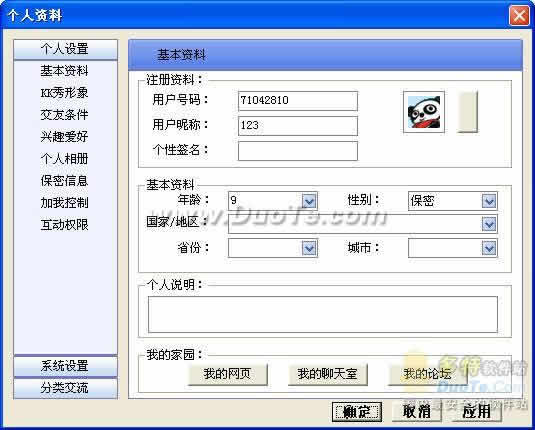Open KK秀形象 settings page
Screen dimensions: 535x430
(x=64, y=92)
